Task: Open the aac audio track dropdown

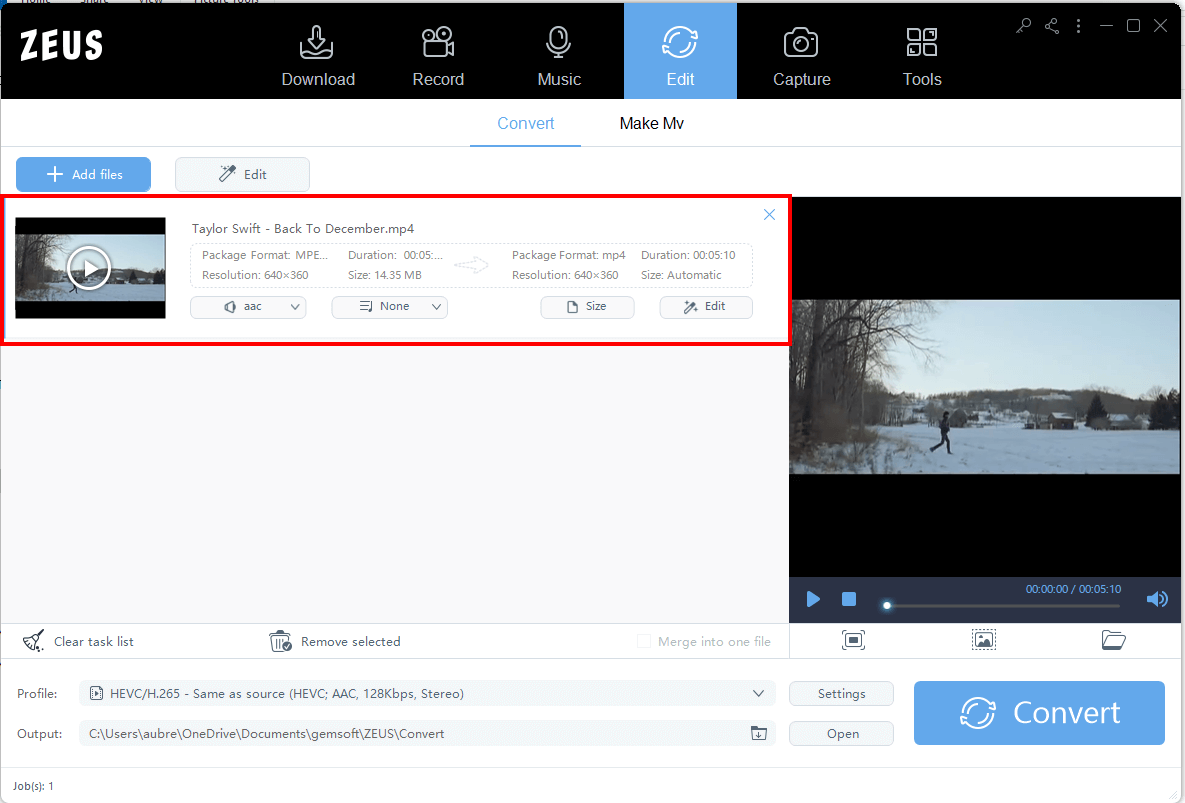Action: coord(248,307)
